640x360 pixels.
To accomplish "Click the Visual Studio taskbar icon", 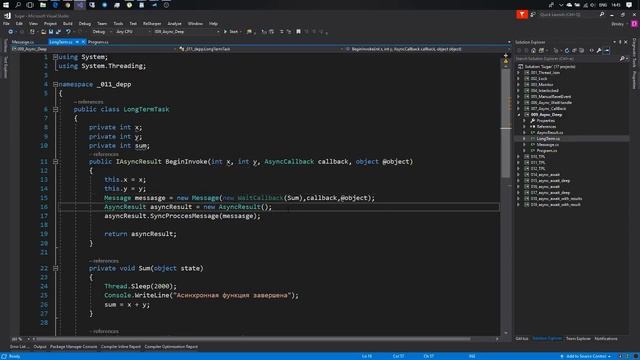I will 80,5.
